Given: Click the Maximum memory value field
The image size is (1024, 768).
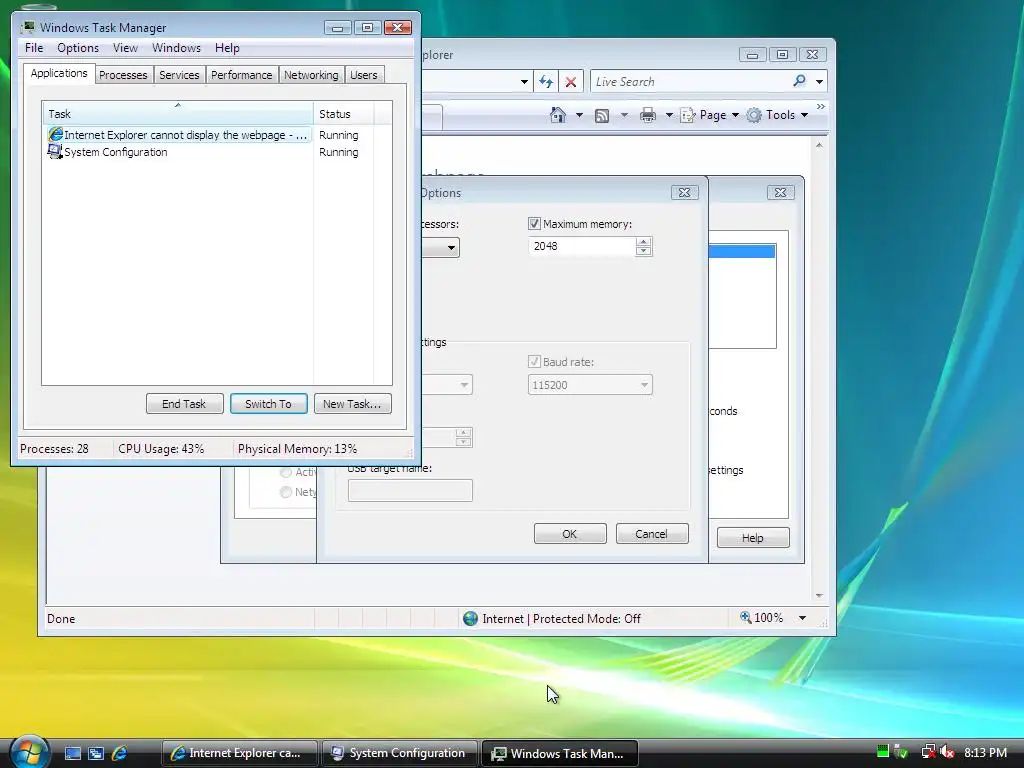Looking at the screenshot, I should [581, 246].
